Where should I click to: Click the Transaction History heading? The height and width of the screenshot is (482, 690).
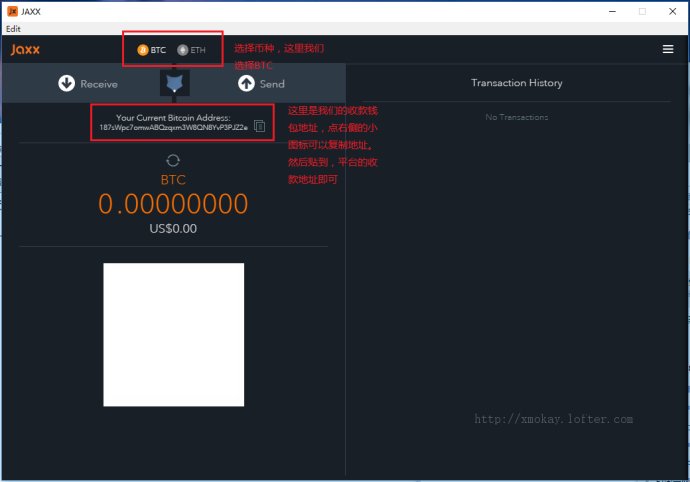click(517, 83)
